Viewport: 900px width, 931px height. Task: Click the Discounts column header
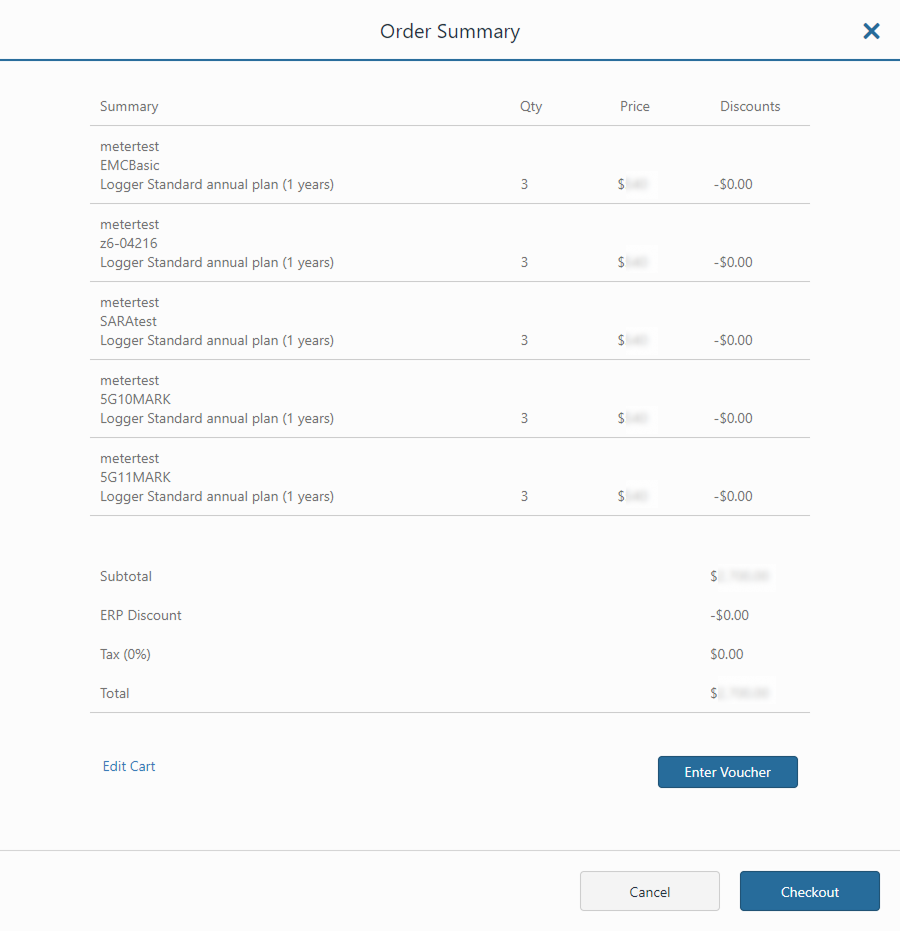[x=750, y=106]
